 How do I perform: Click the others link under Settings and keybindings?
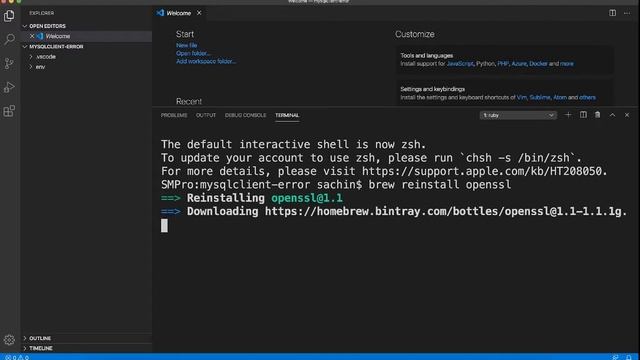click(x=587, y=98)
